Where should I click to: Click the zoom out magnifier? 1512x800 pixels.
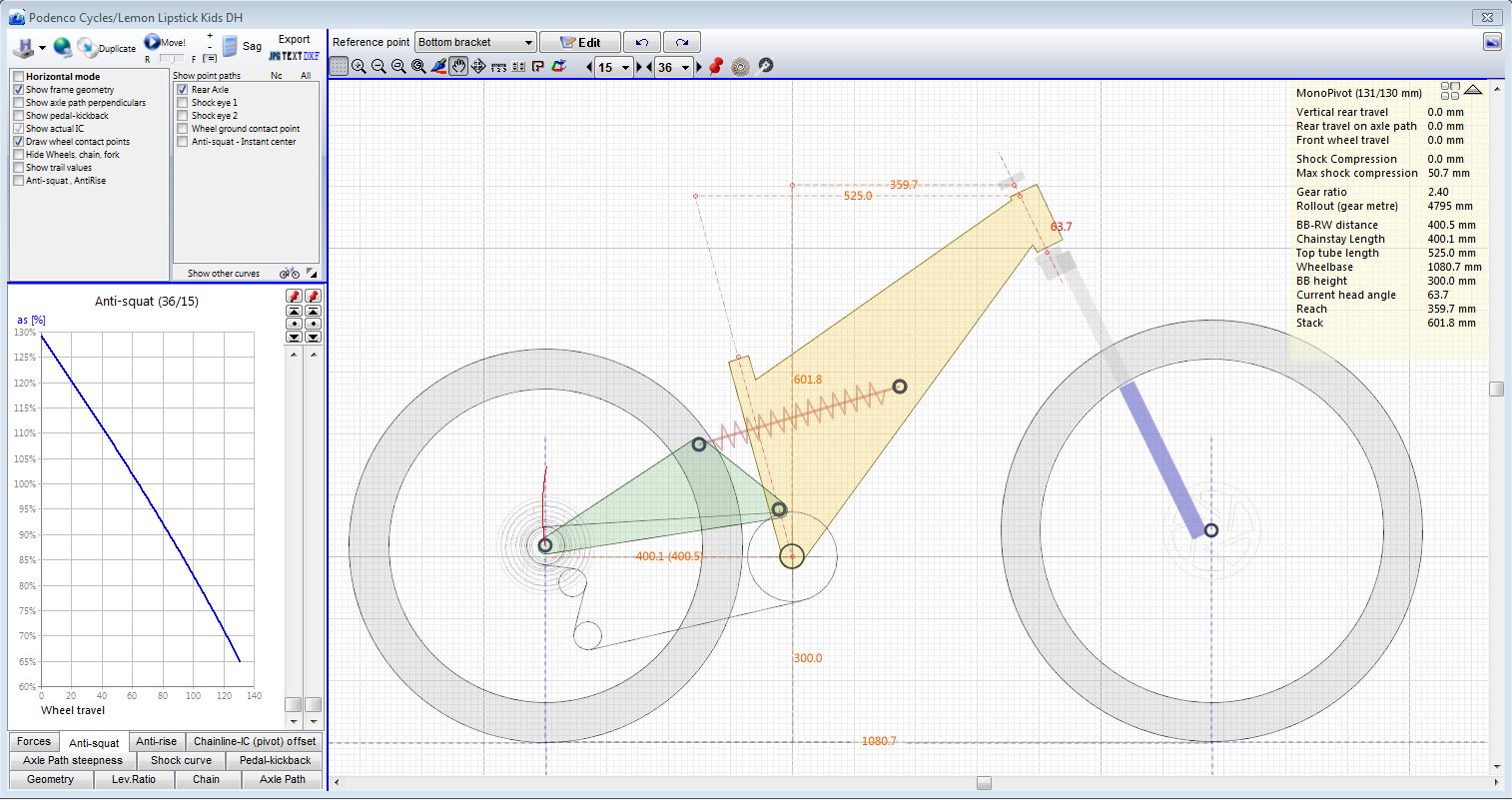(x=378, y=67)
